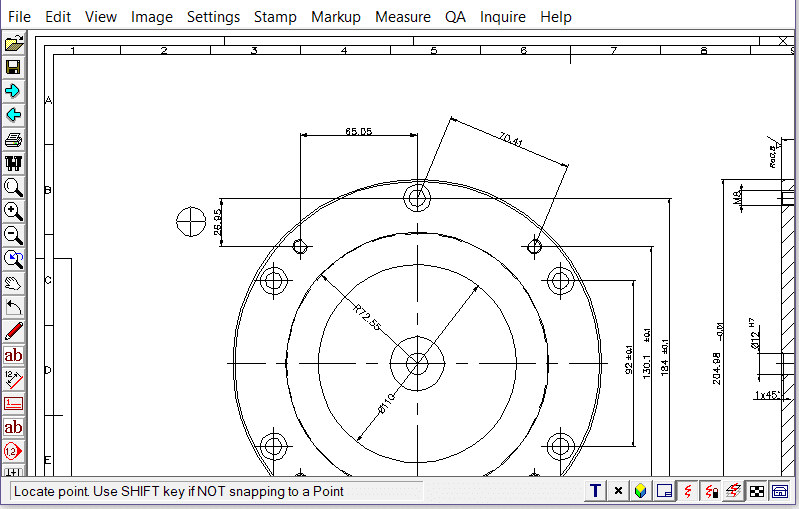This screenshot has width=799, height=509.
Task: Toggle the small x point marker button
Action: pos(618,491)
